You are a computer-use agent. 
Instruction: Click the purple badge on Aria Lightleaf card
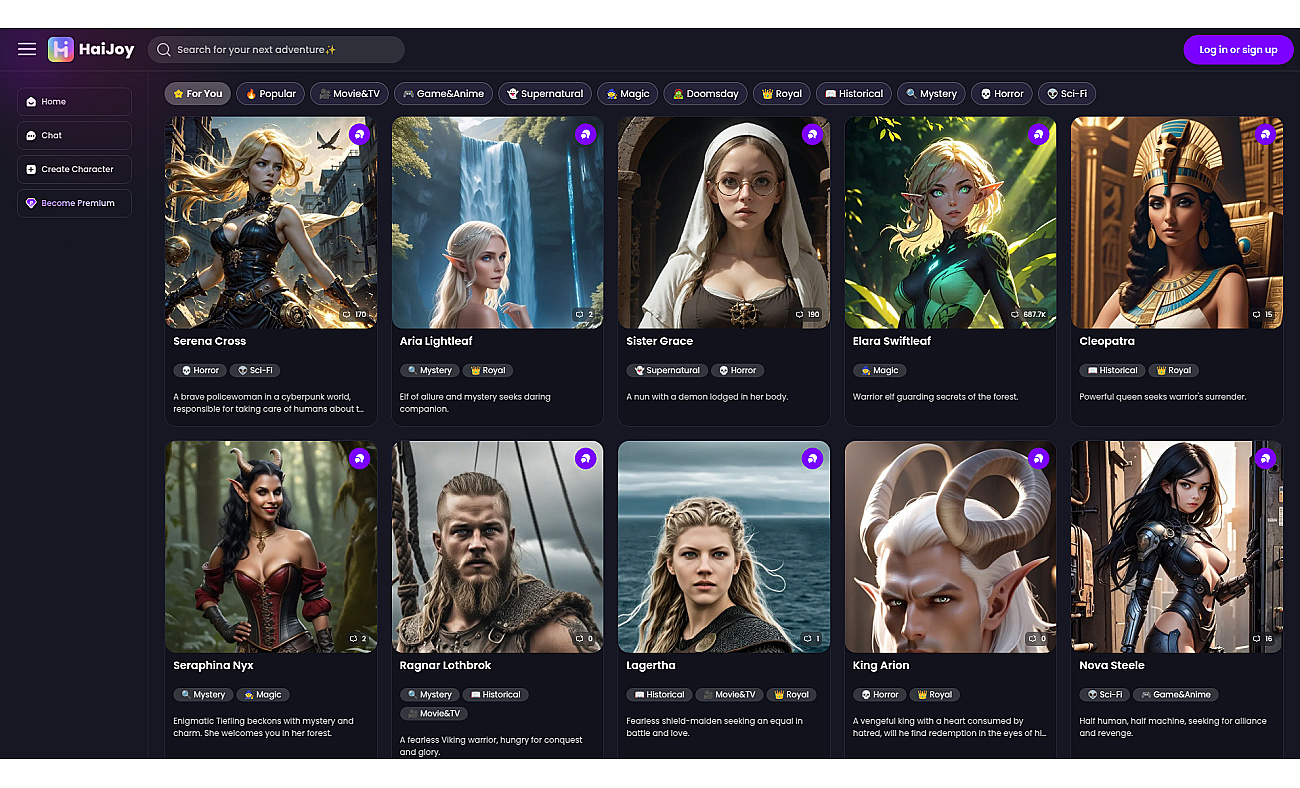[x=586, y=134]
